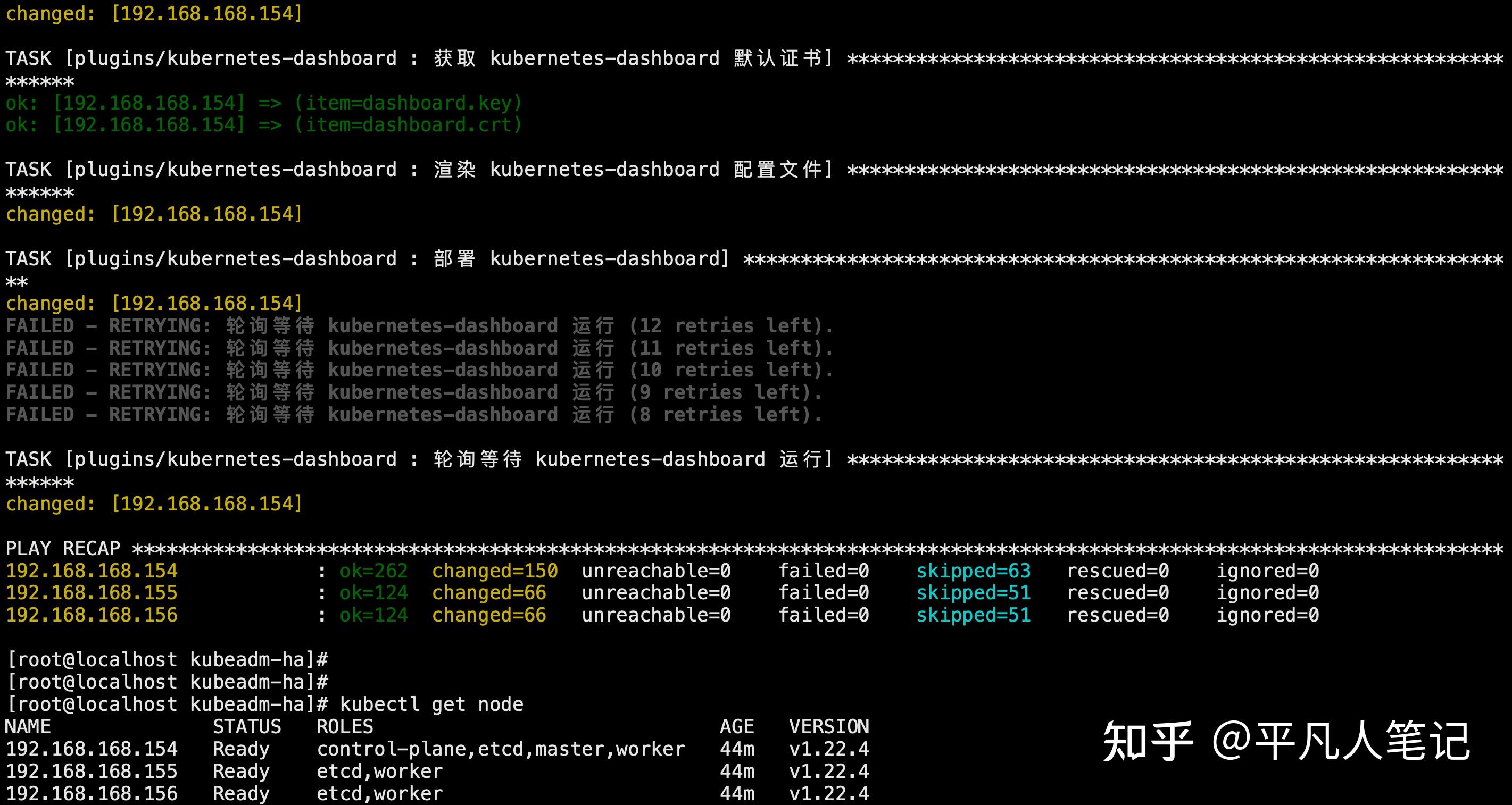Click 'Ready' in the 192.168.168.154 node row

coord(241,749)
